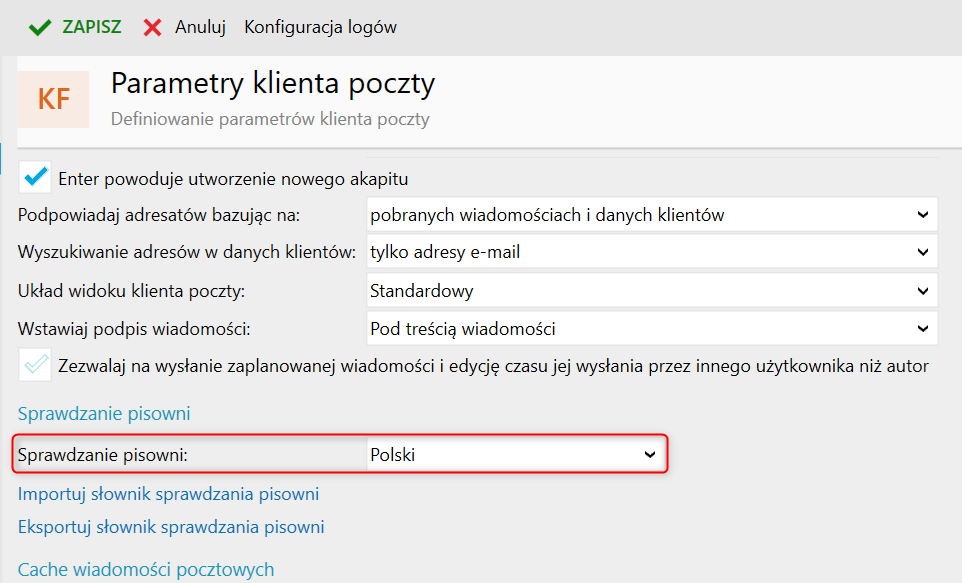Click the orange KF logo icon
Screen dimensions: 962x583
click(54, 99)
